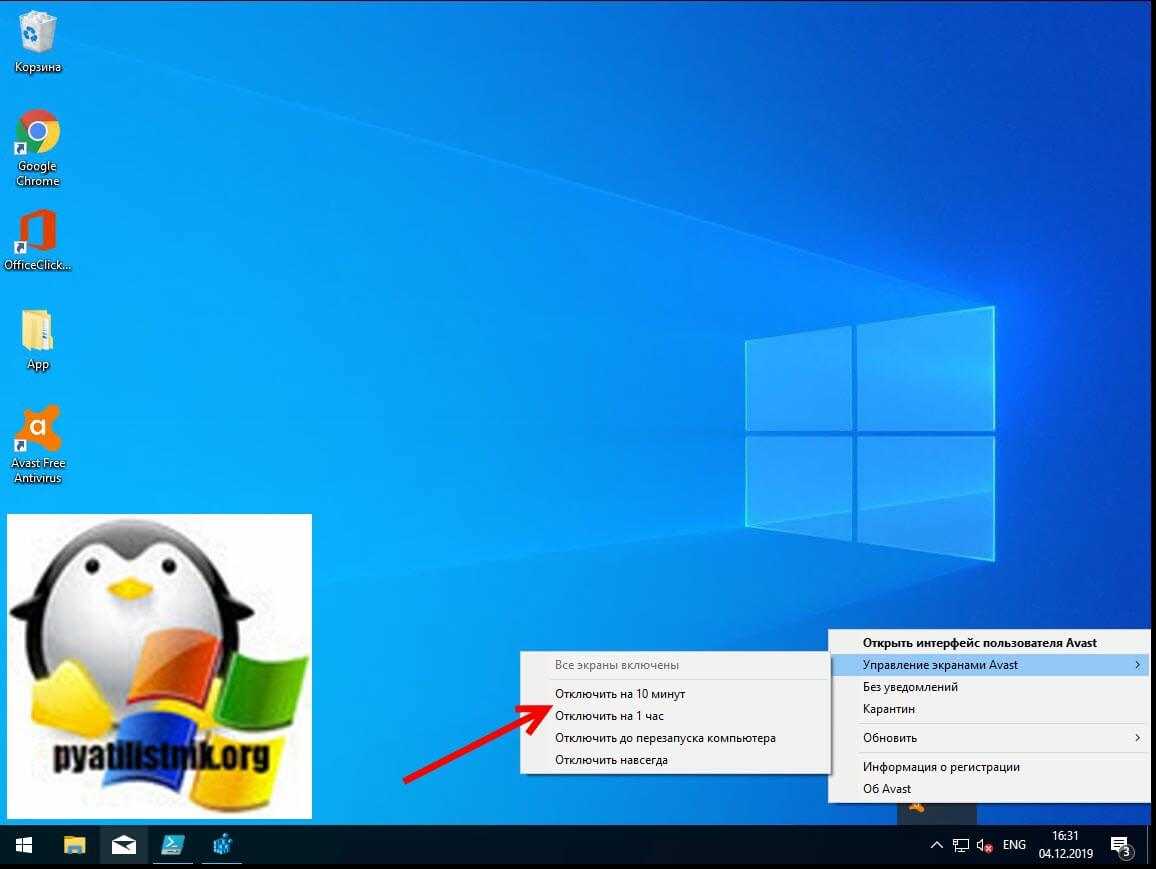Open the Action Center notifications icon

click(1121, 847)
